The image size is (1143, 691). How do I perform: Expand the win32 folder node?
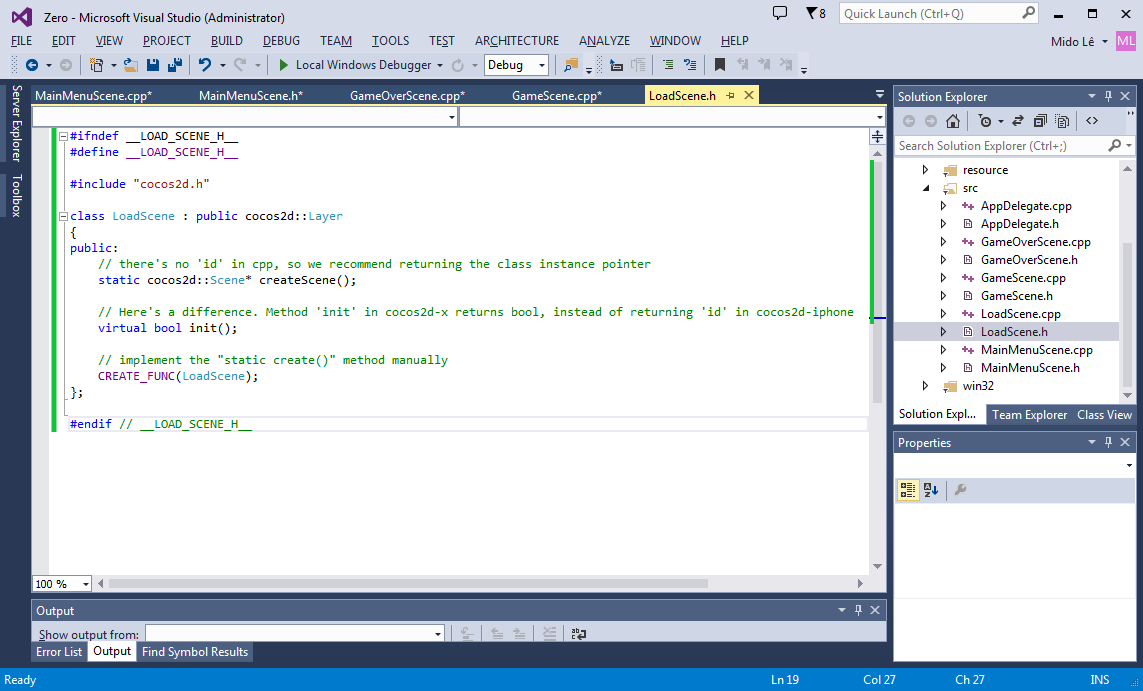(x=926, y=386)
